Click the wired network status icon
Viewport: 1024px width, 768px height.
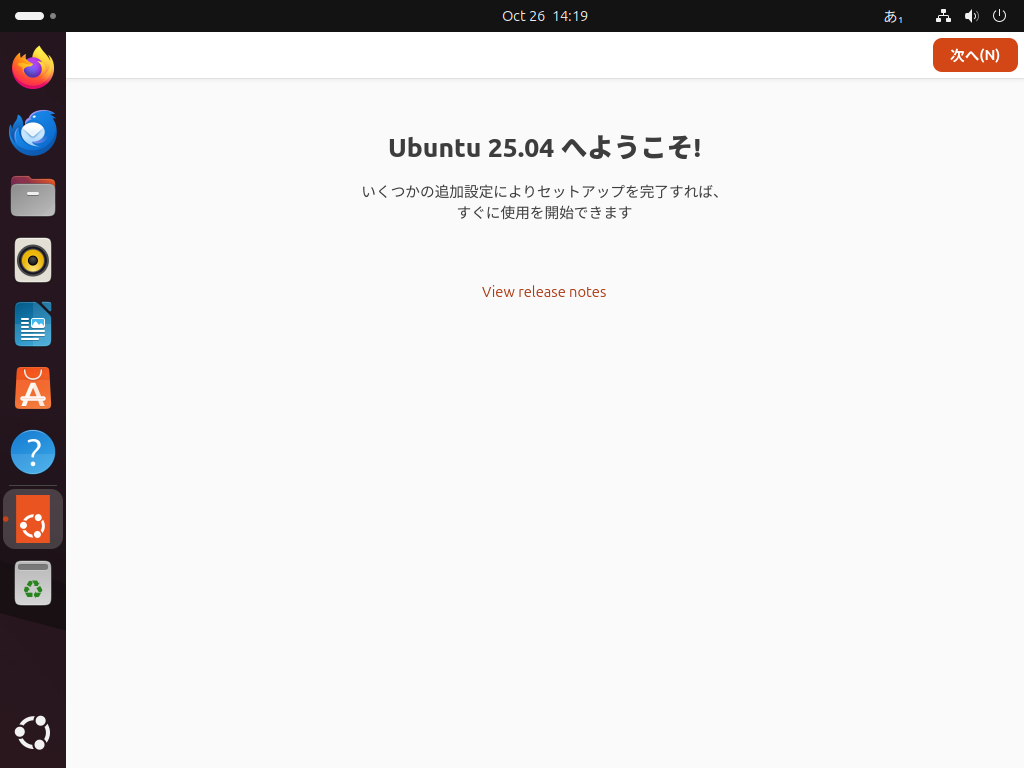click(x=943, y=16)
